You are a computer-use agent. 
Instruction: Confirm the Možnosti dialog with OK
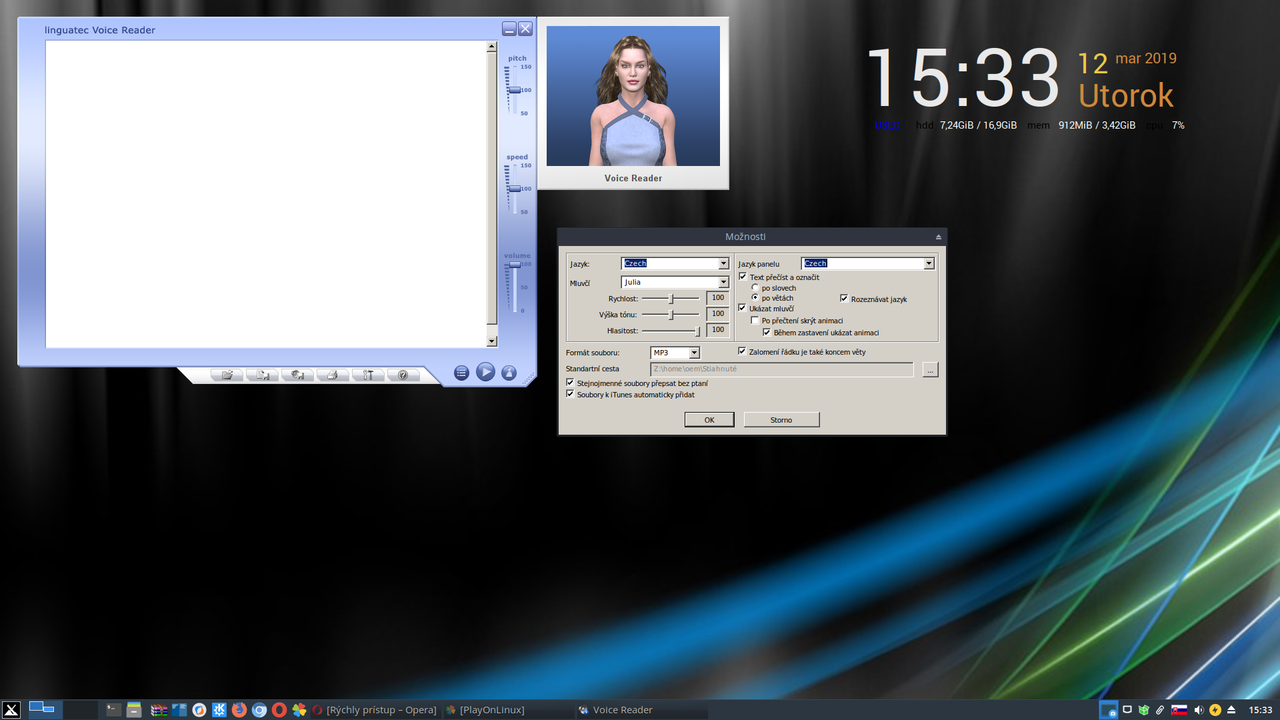click(x=709, y=420)
